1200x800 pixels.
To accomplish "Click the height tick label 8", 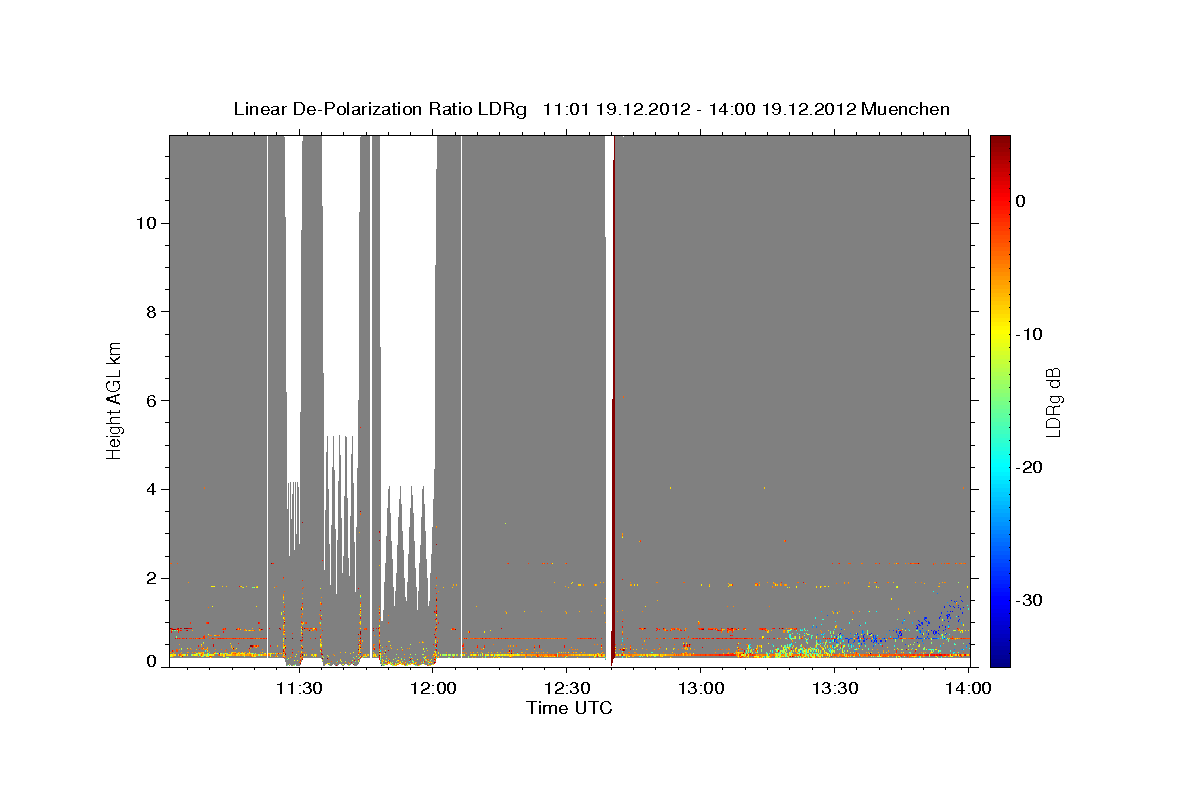I will click(151, 312).
